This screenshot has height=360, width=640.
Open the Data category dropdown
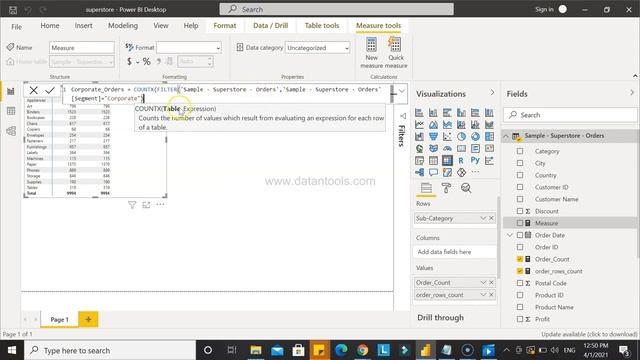tap(318, 48)
